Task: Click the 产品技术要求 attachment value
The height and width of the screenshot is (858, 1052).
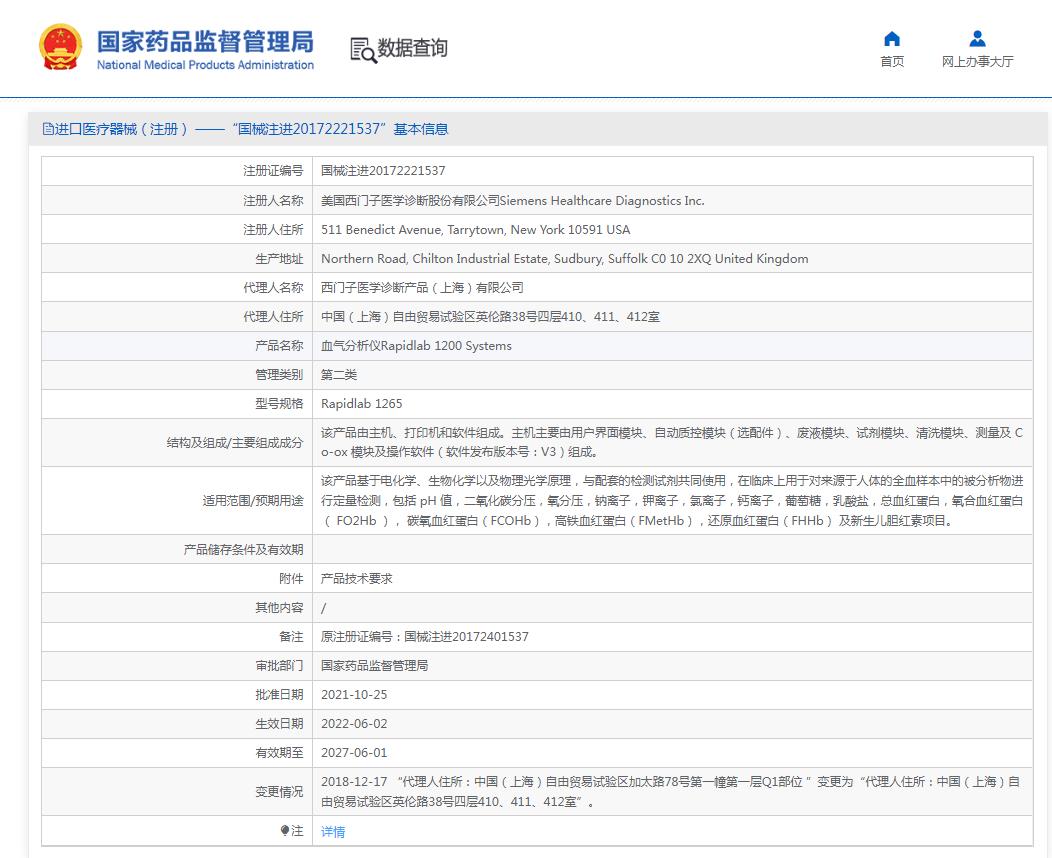Action: (x=356, y=578)
